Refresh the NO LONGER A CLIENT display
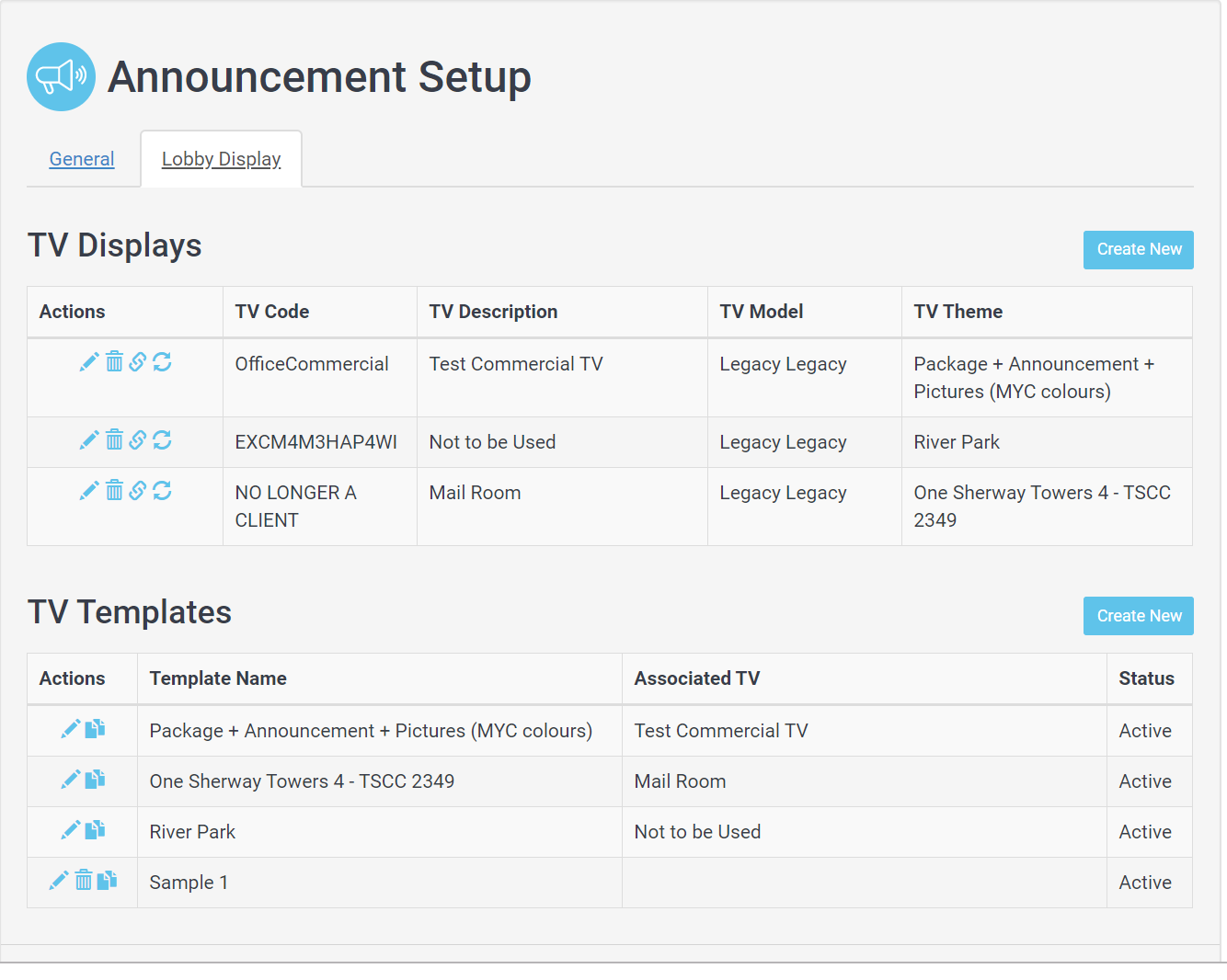The height and width of the screenshot is (980, 1227). [162, 491]
